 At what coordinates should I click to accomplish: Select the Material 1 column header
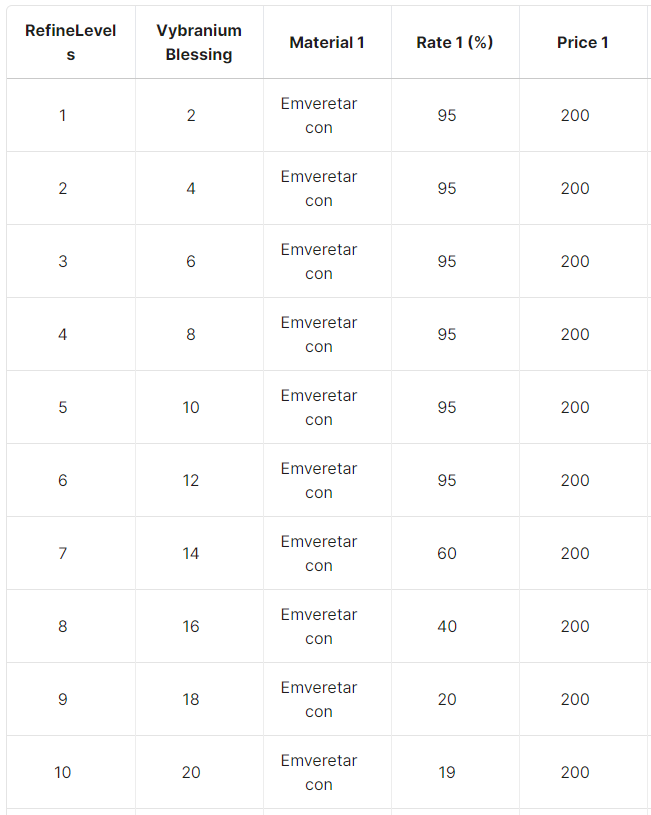[327, 42]
